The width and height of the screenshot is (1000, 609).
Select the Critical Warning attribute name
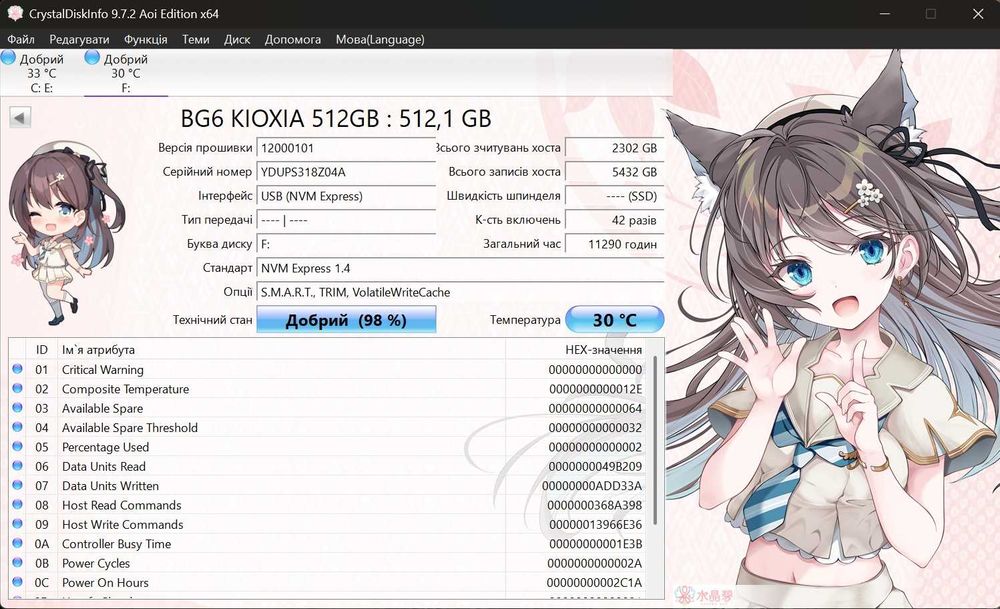click(x=103, y=370)
